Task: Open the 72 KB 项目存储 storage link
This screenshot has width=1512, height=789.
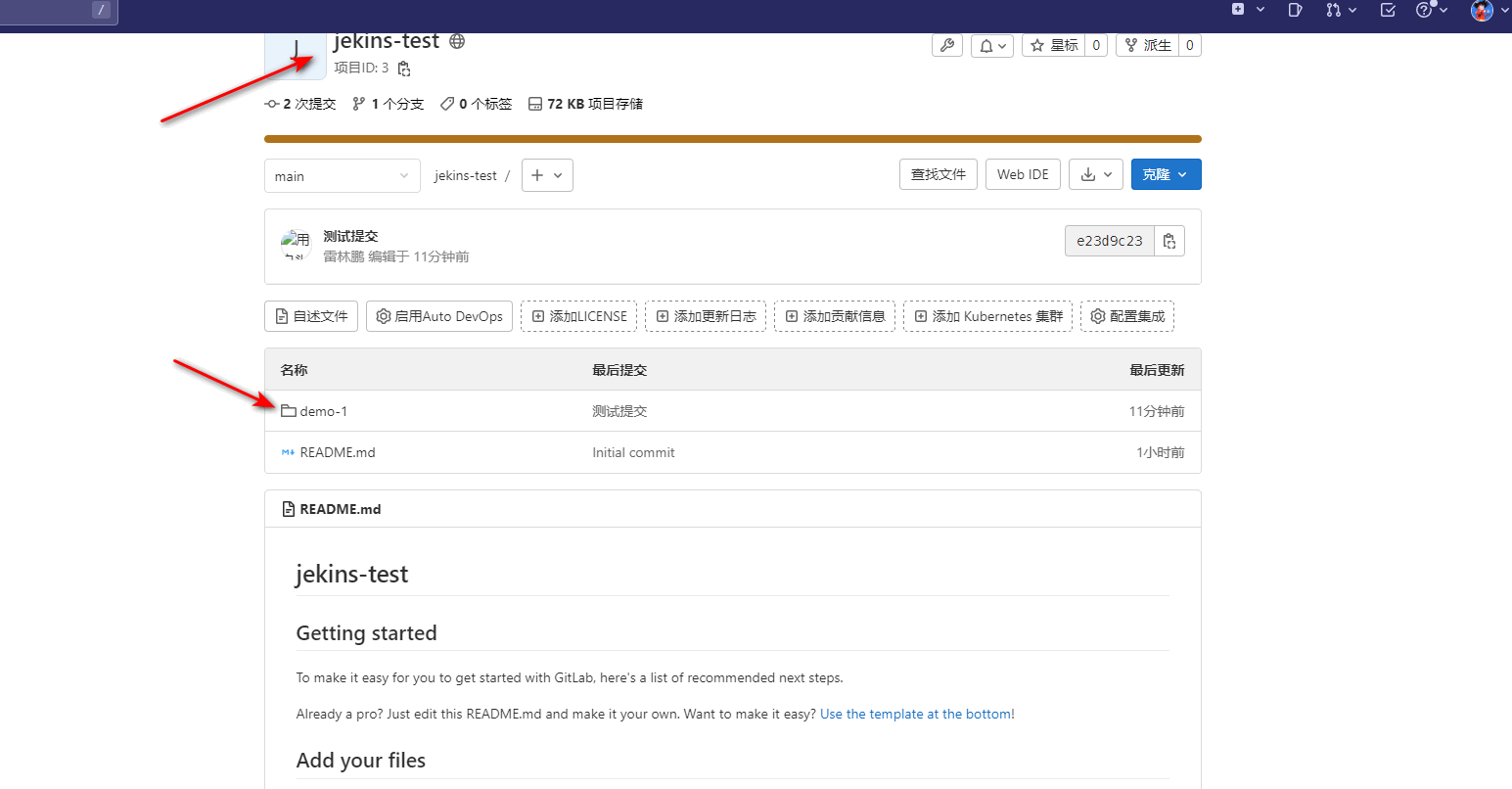Action: 586,104
